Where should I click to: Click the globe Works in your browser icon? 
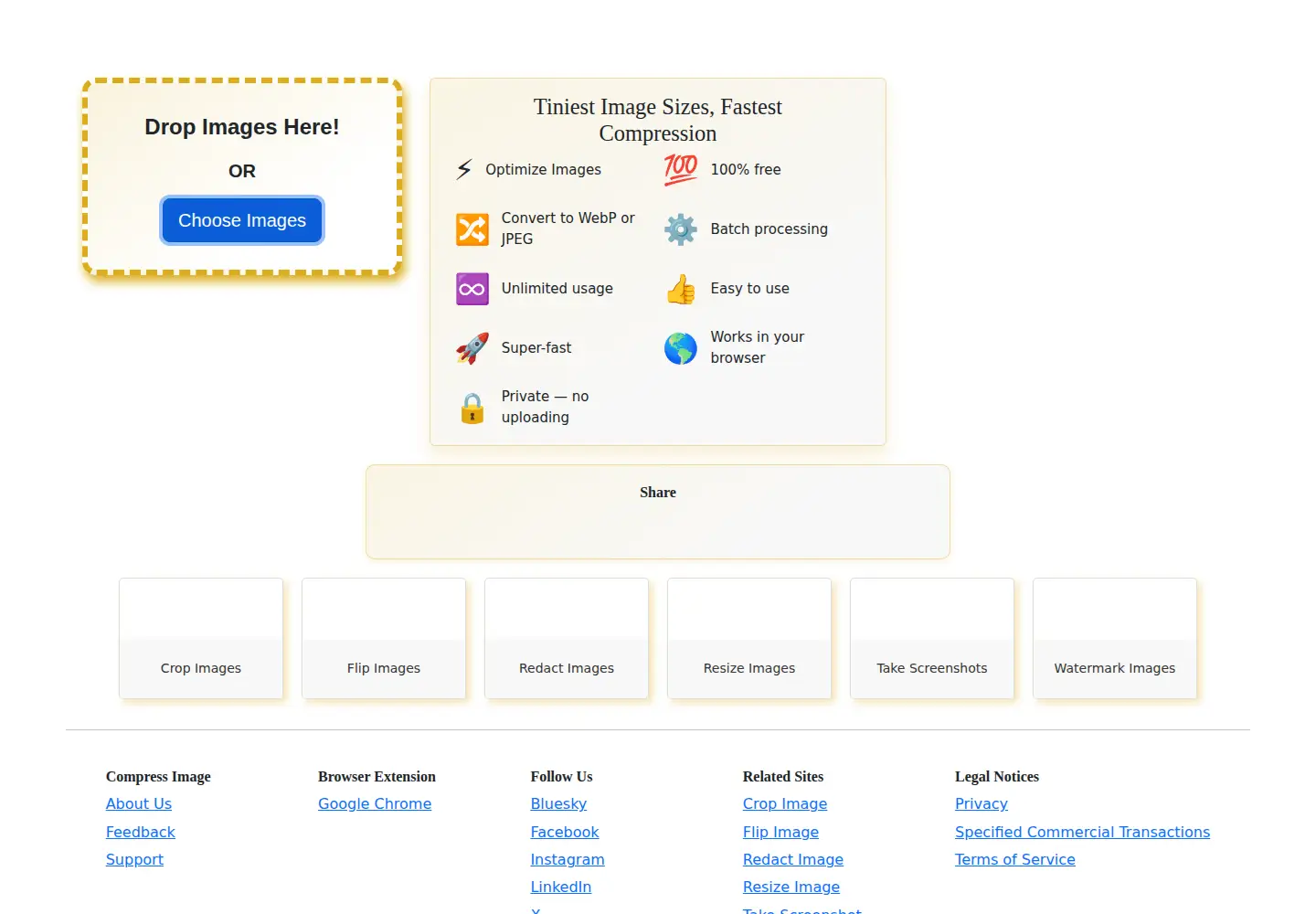pyautogui.click(x=681, y=348)
